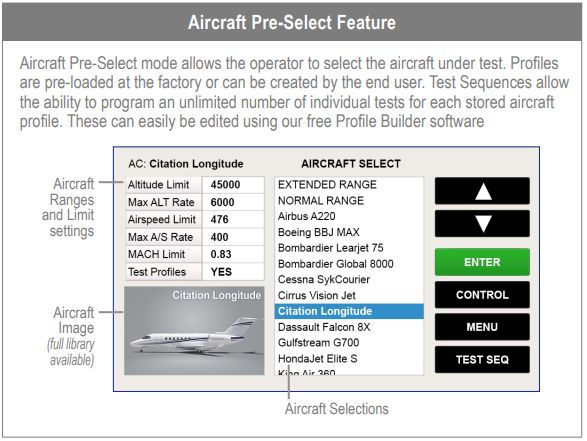Open the MENU button

[482, 327]
